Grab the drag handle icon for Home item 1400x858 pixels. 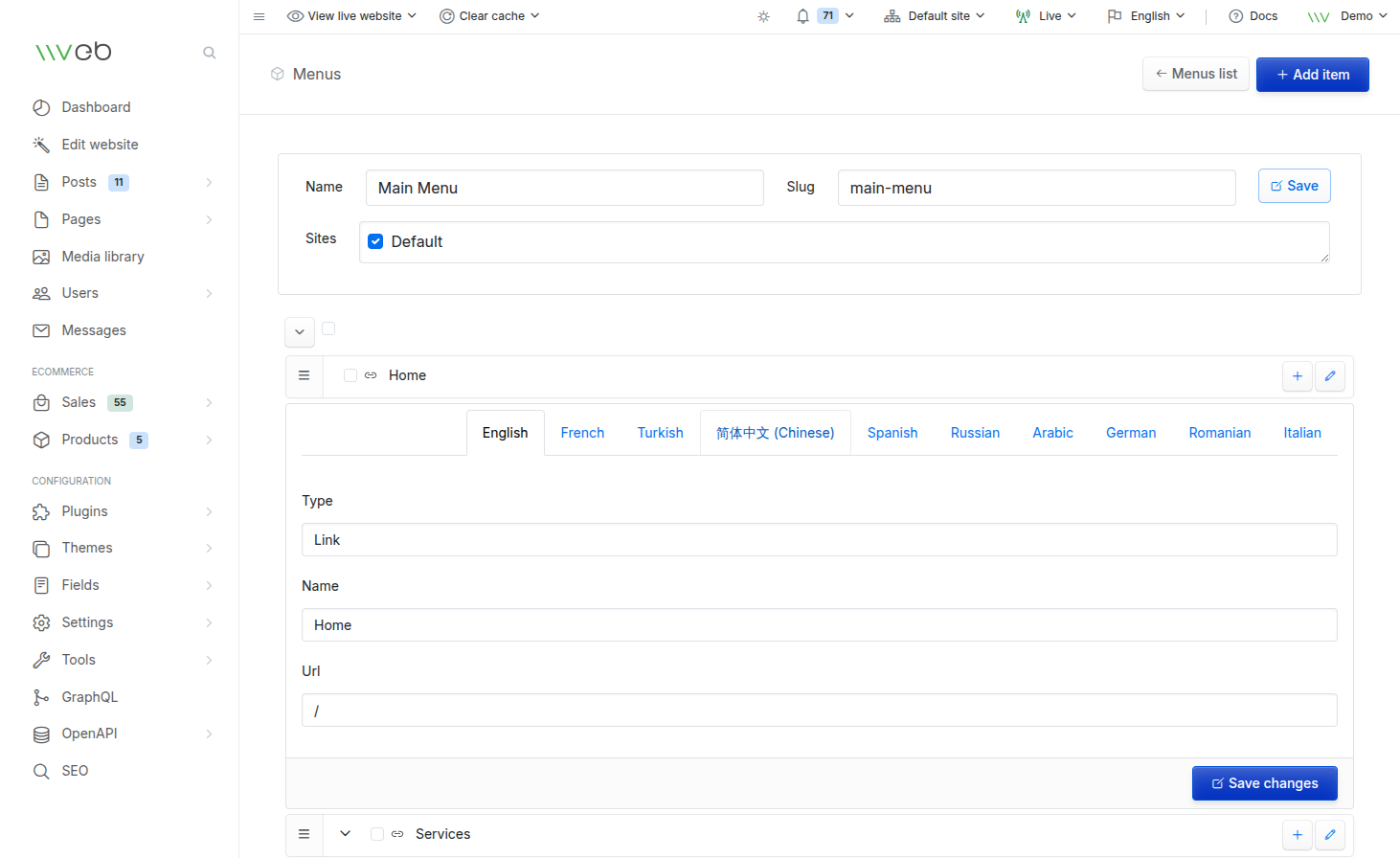click(304, 375)
